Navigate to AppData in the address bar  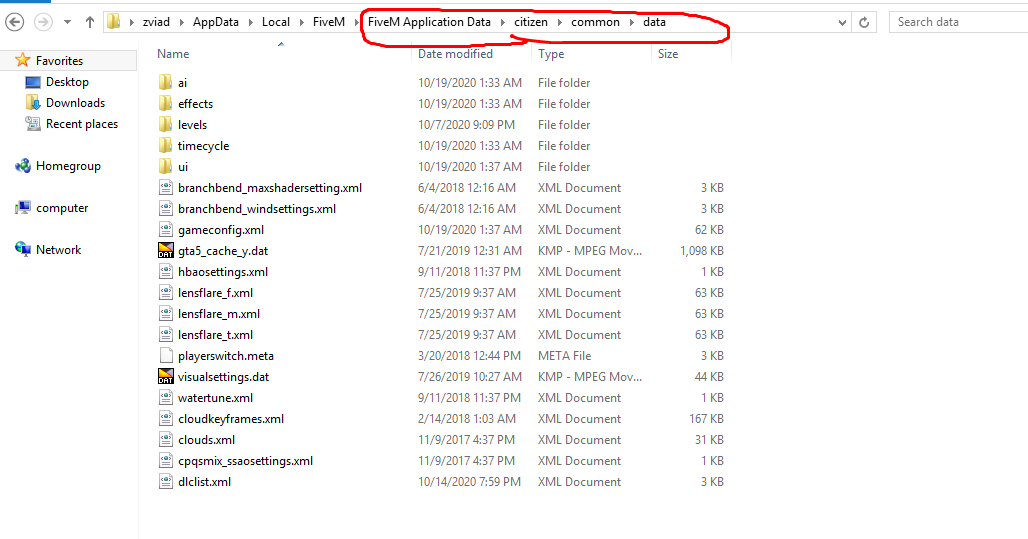click(x=216, y=22)
